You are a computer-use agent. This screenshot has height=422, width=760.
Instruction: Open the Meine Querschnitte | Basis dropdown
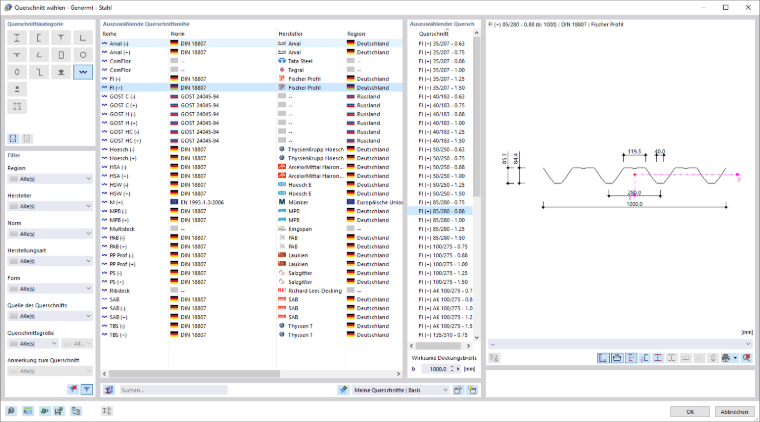[400, 390]
